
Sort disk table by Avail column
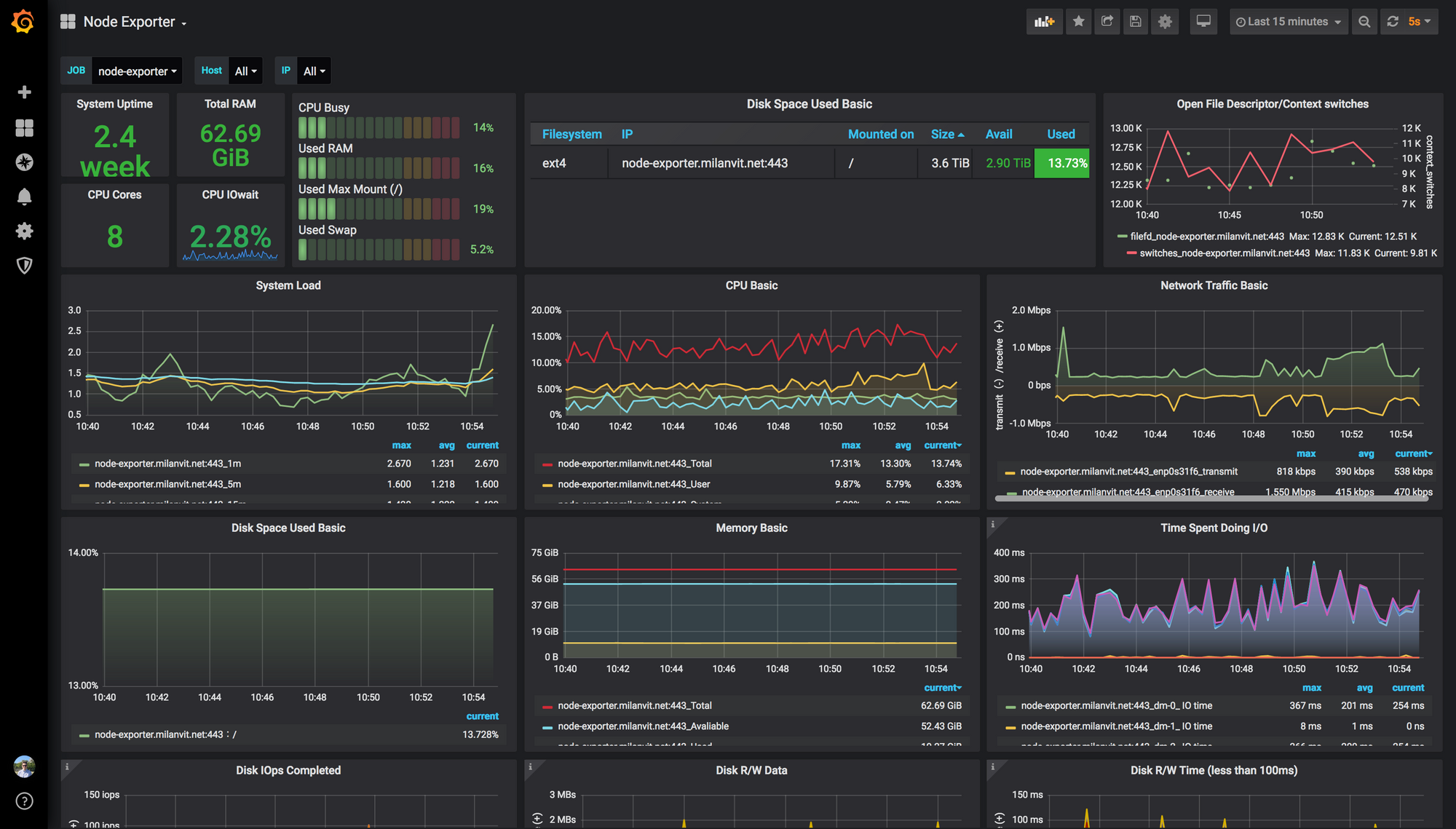pyautogui.click(x=999, y=134)
